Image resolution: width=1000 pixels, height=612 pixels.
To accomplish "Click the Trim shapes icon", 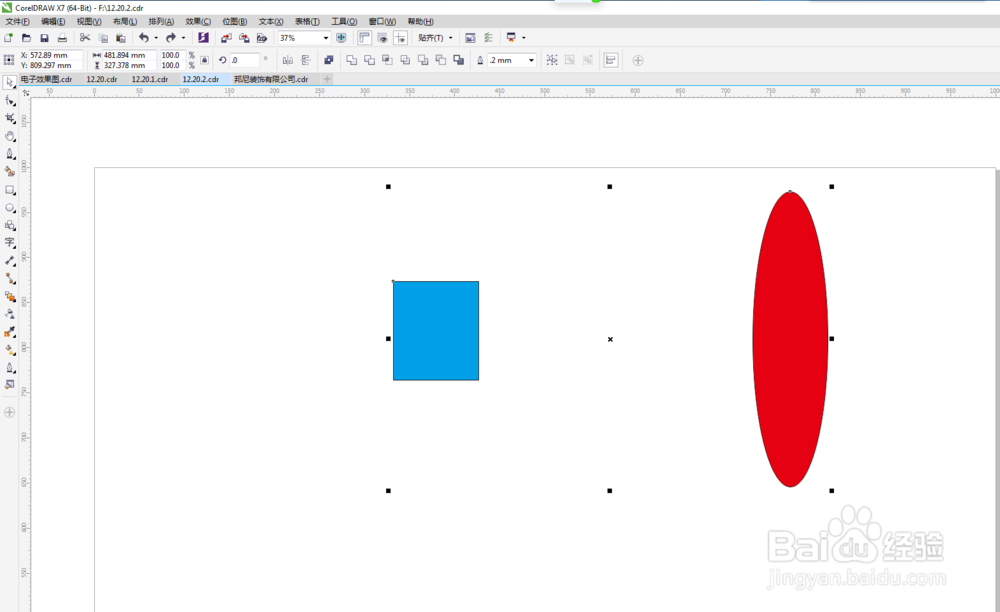I will click(369, 60).
